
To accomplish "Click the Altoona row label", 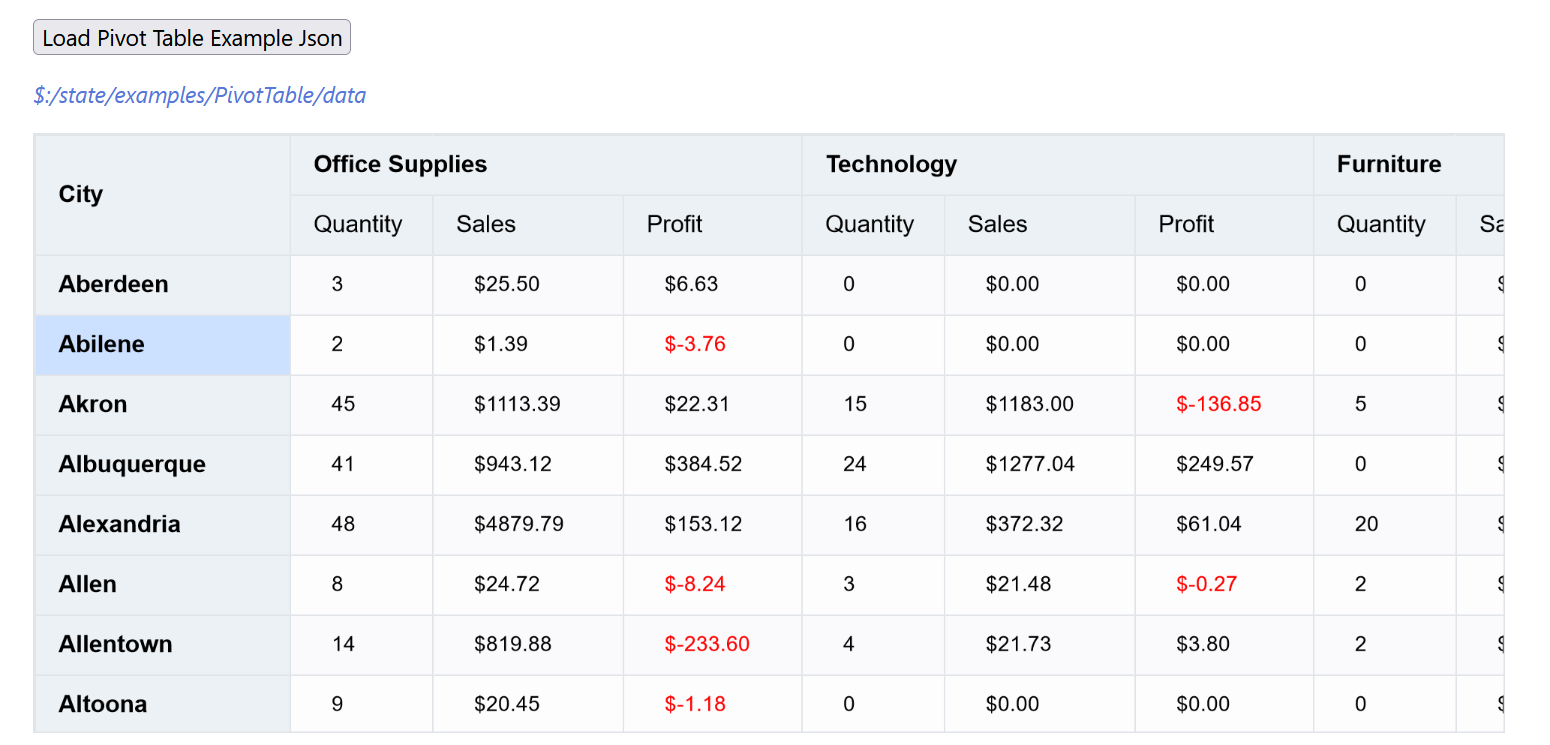I will [103, 704].
